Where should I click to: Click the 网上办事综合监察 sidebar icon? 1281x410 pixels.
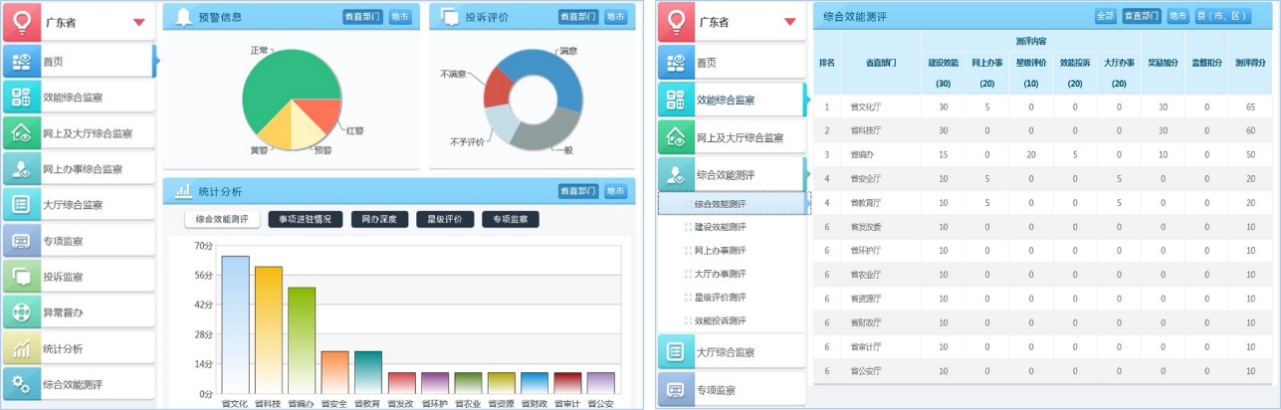(22, 169)
